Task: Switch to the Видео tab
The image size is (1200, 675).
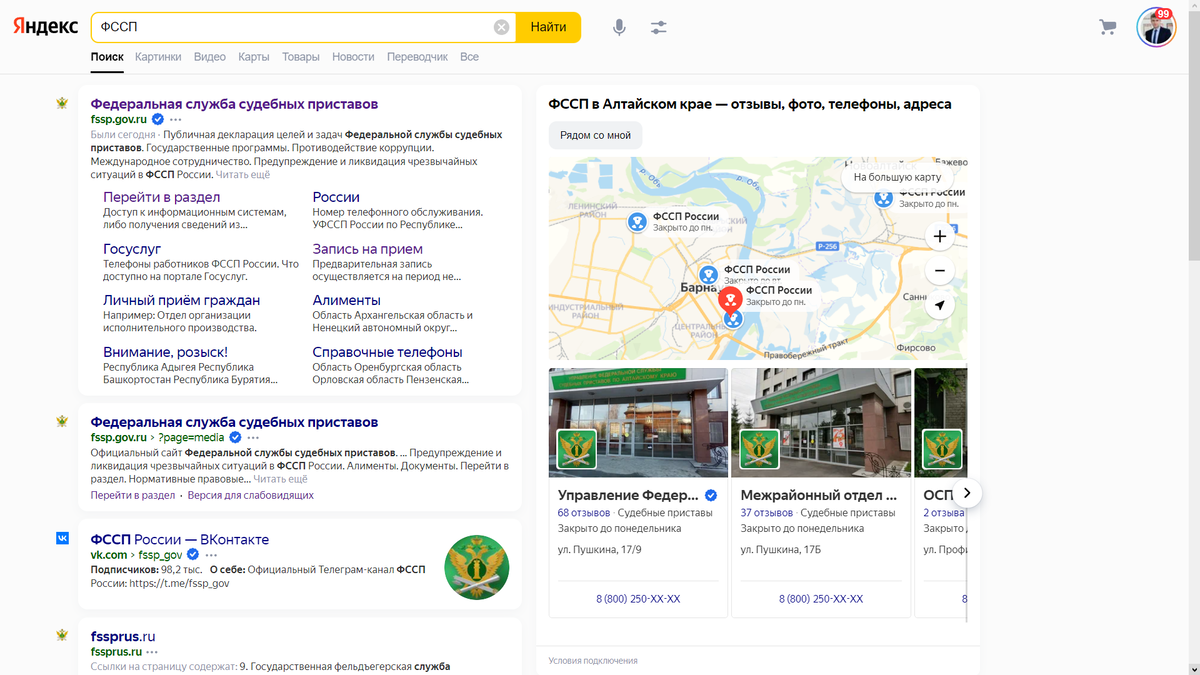Action: [210, 57]
